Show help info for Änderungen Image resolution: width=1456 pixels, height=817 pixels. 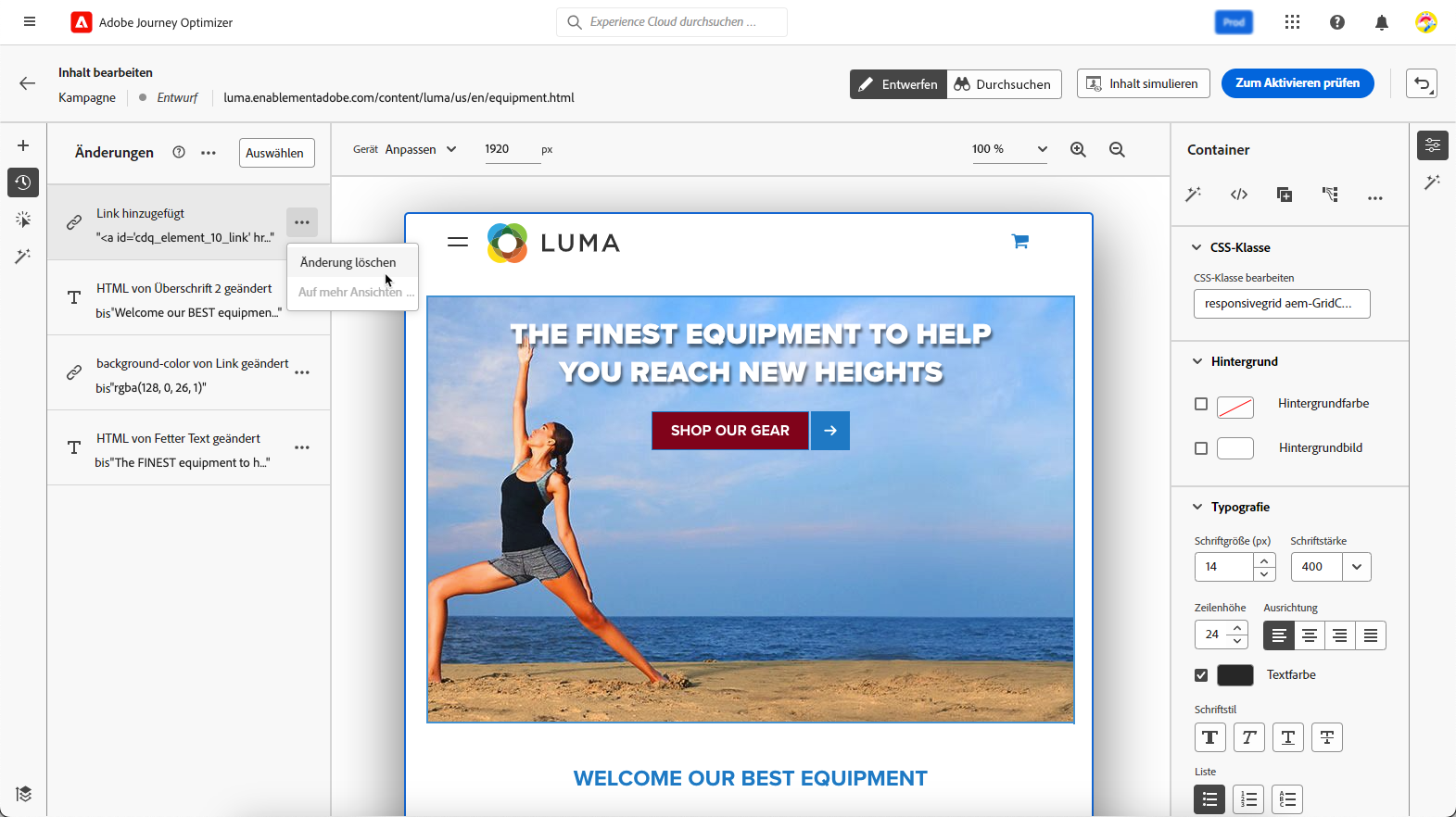(x=179, y=153)
